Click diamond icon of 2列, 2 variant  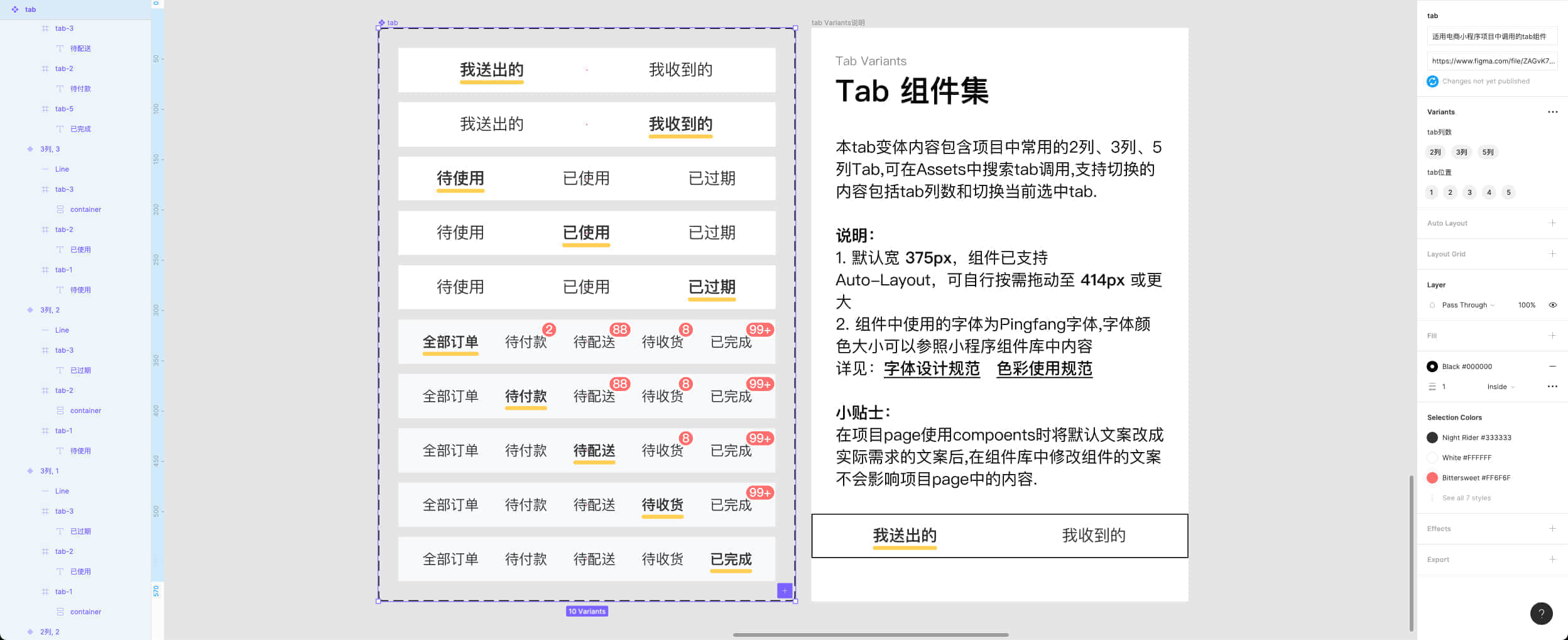pos(30,632)
